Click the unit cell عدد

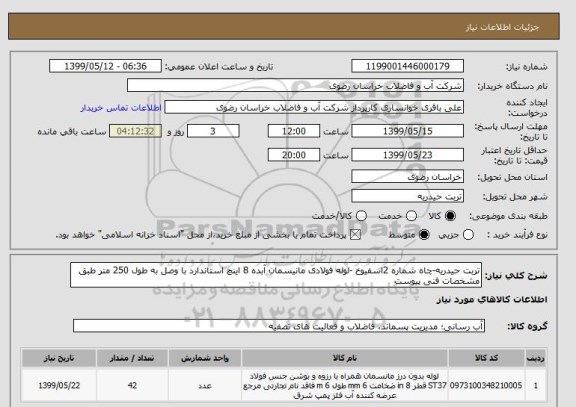tap(205, 386)
